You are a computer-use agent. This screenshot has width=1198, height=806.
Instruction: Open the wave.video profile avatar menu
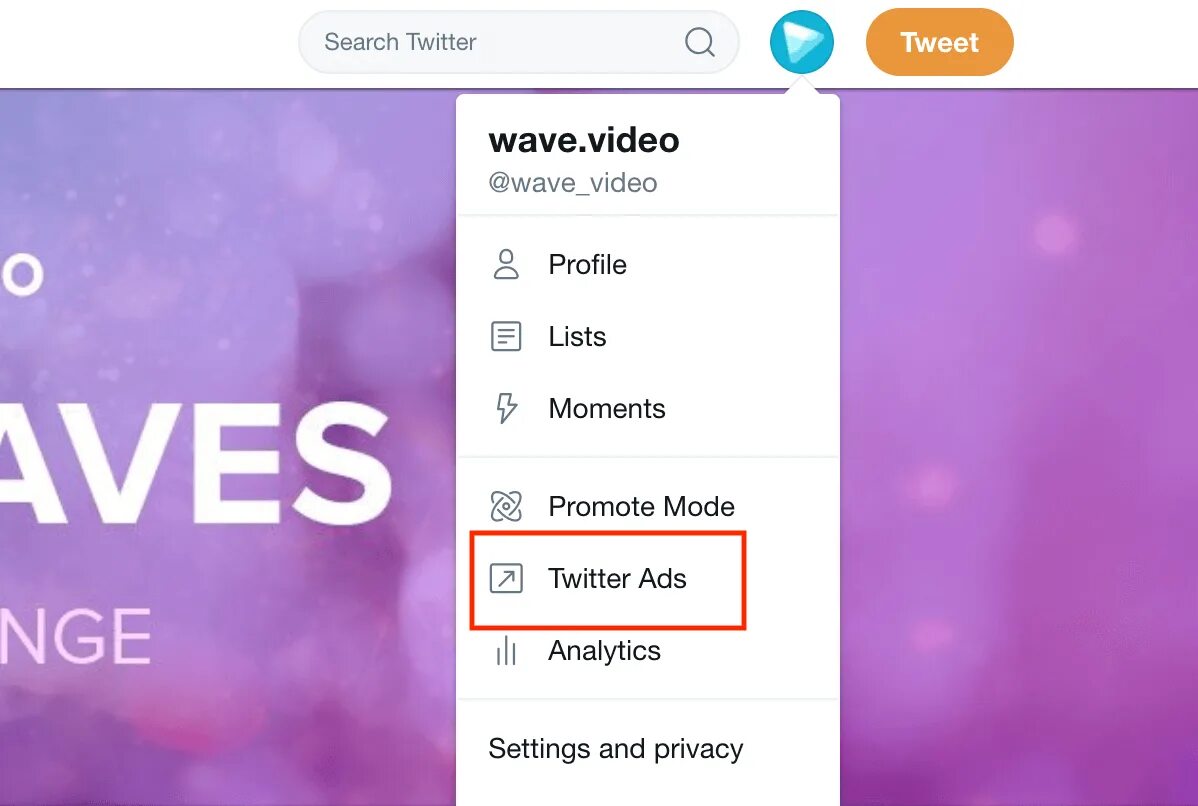pyautogui.click(x=801, y=42)
